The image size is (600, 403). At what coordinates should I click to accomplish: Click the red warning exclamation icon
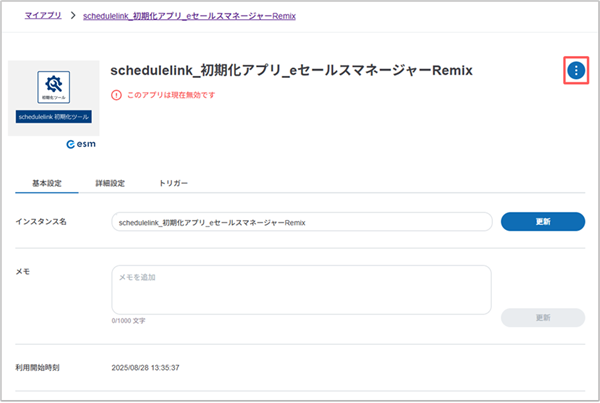click(116, 95)
